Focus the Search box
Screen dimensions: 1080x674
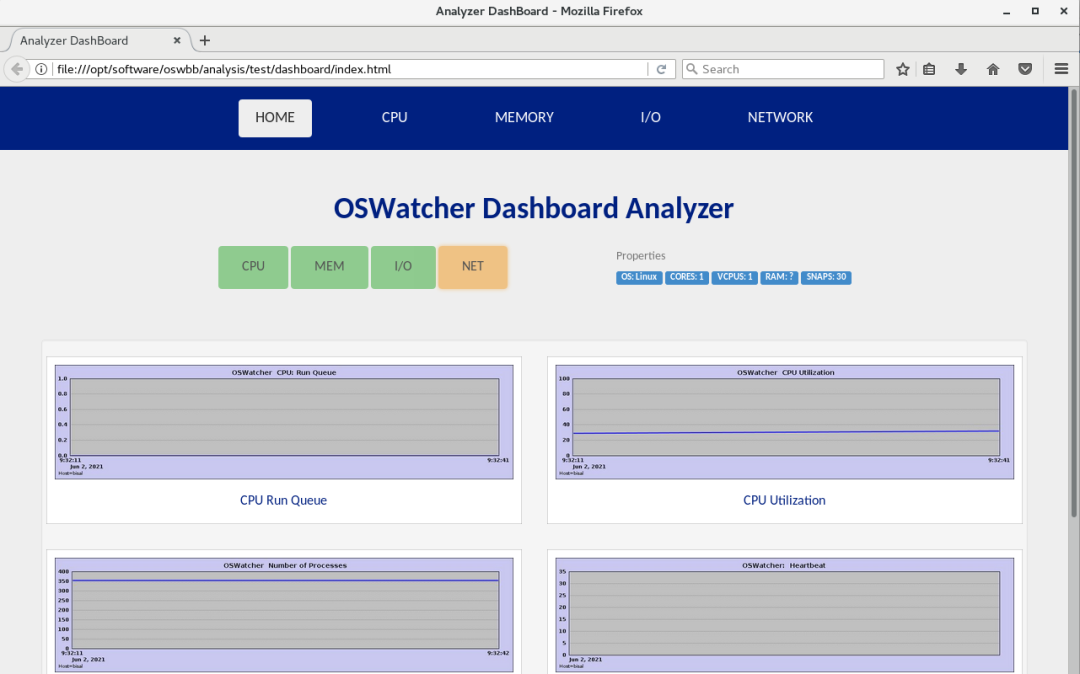click(x=783, y=69)
